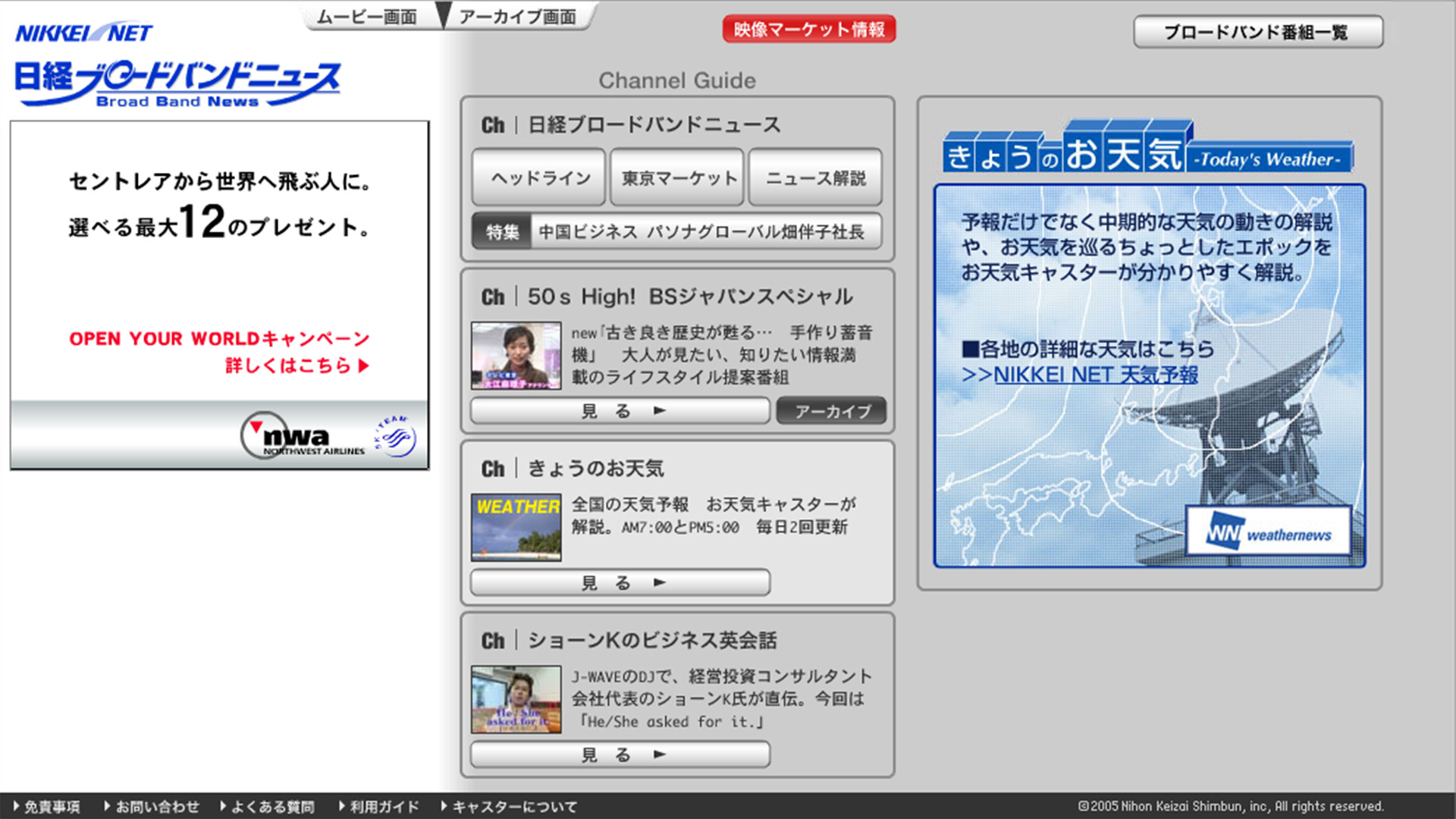Viewport: 1456px width, 819px height.
Task: Click the 50s High! presenter thumbnail
Action: click(516, 356)
